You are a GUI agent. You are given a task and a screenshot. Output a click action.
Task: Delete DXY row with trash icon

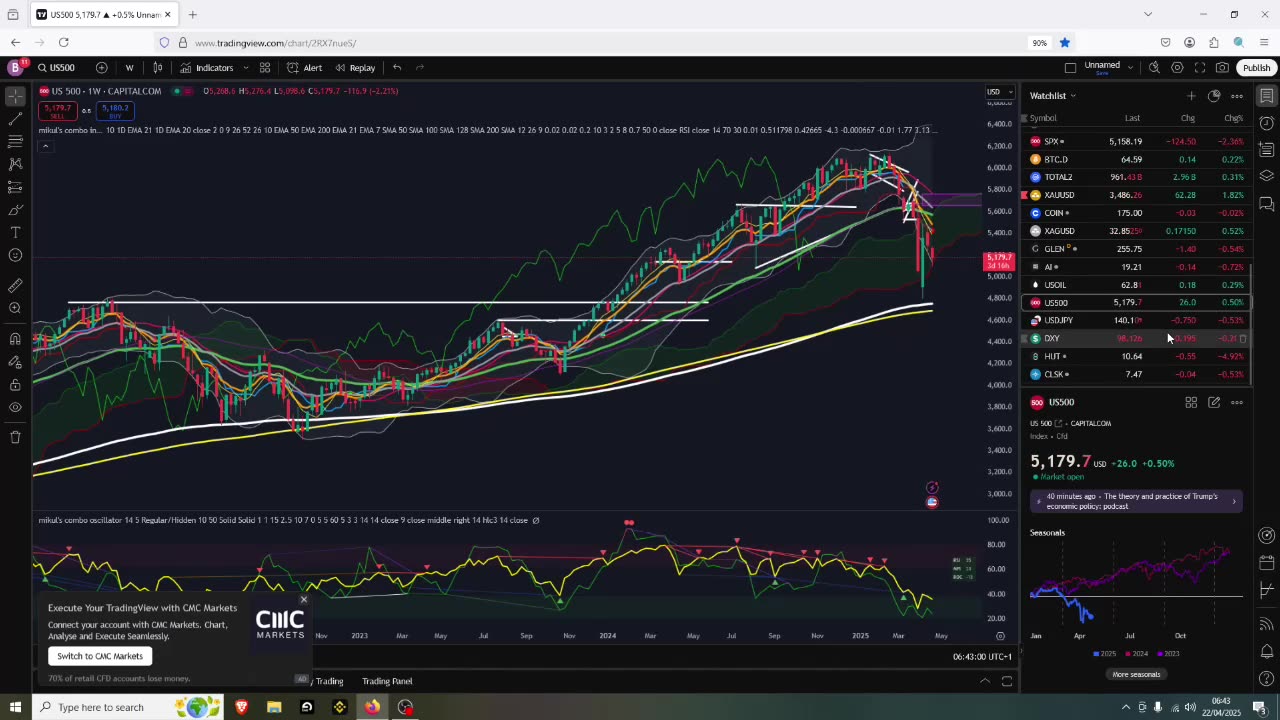(1243, 338)
